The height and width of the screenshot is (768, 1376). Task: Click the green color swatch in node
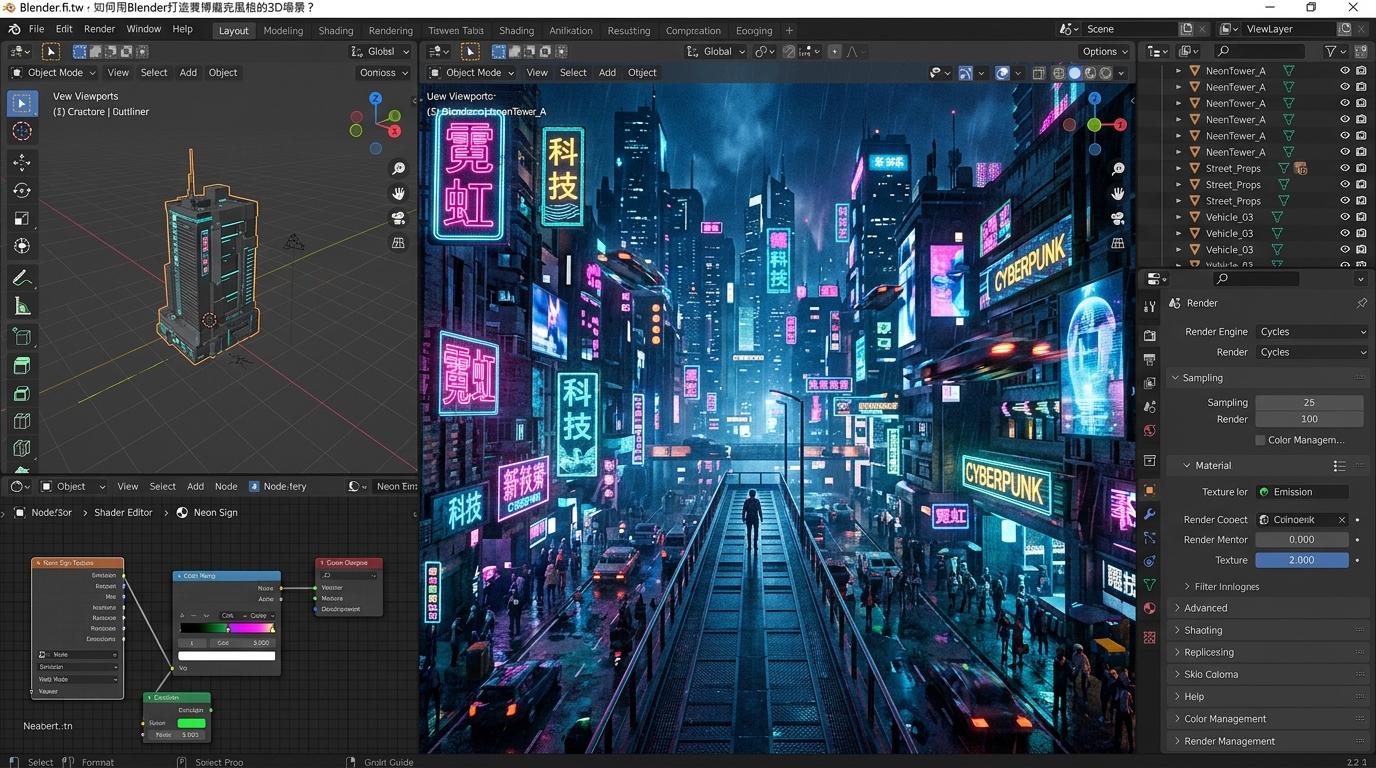(191, 723)
